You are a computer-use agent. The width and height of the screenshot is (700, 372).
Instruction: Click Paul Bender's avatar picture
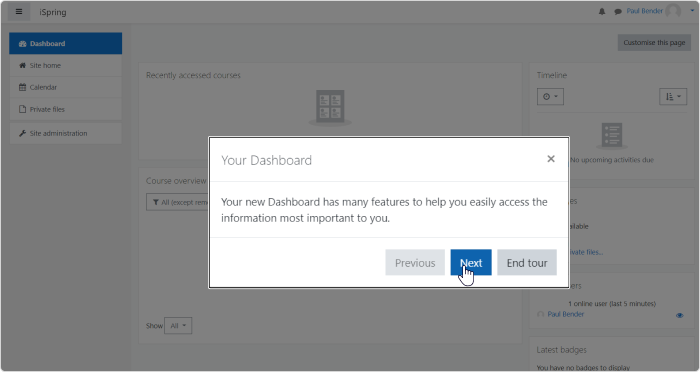673,11
